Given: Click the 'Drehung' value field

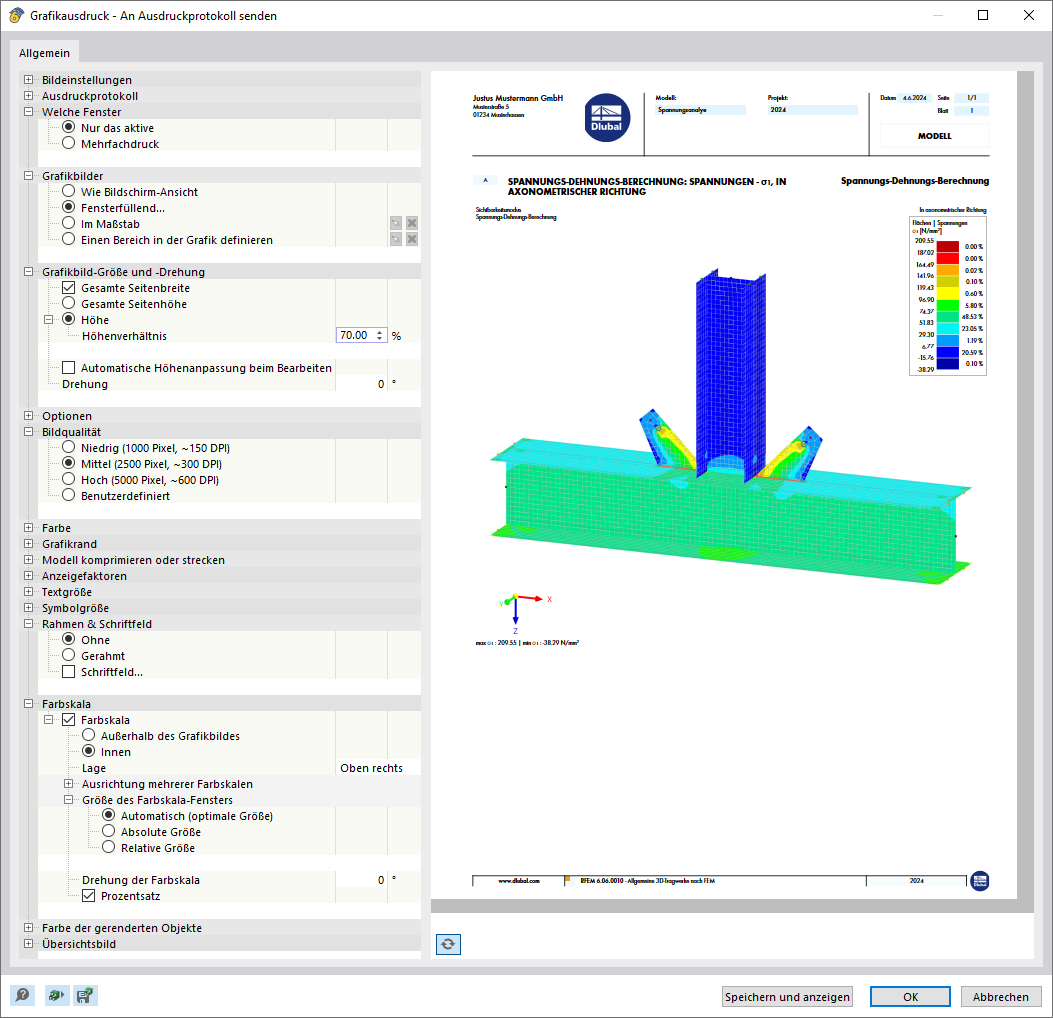Looking at the screenshot, I should point(361,383).
